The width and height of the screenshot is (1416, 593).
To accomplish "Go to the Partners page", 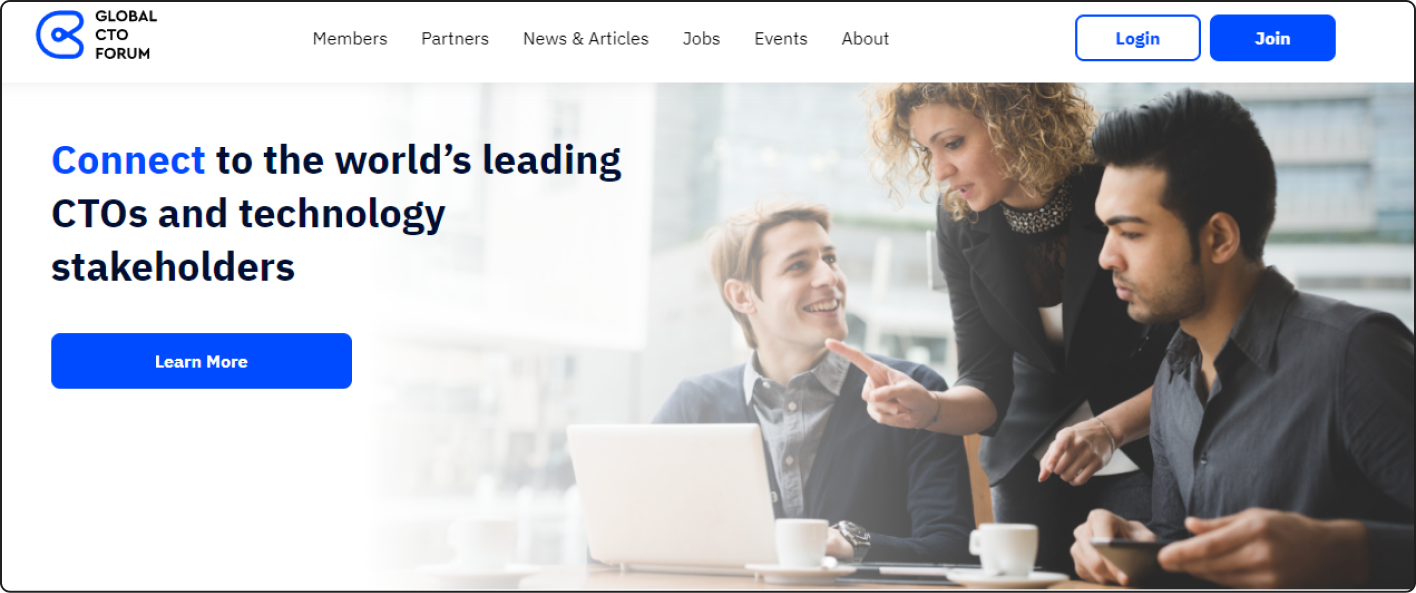I will click(455, 38).
